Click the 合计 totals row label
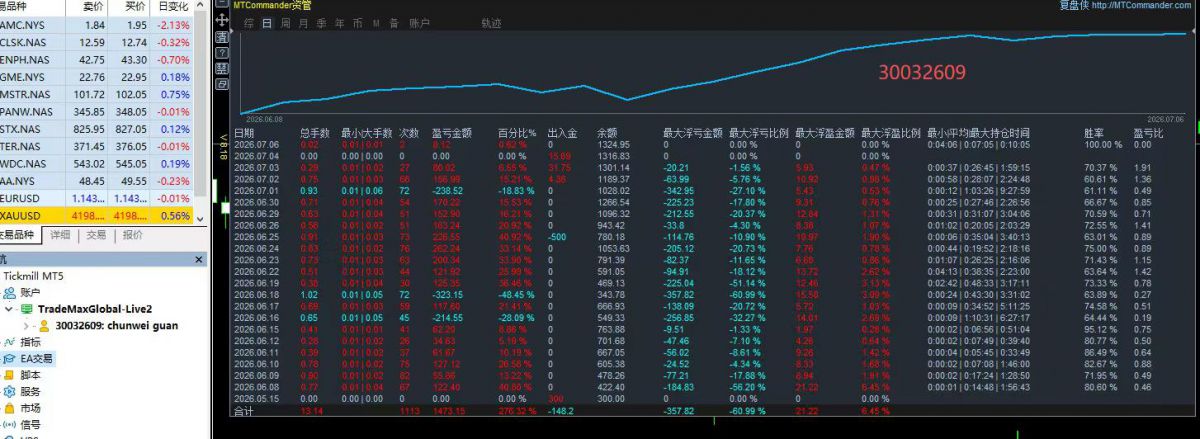This screenshot has height=439, width=1200. [x=244, y=410]
